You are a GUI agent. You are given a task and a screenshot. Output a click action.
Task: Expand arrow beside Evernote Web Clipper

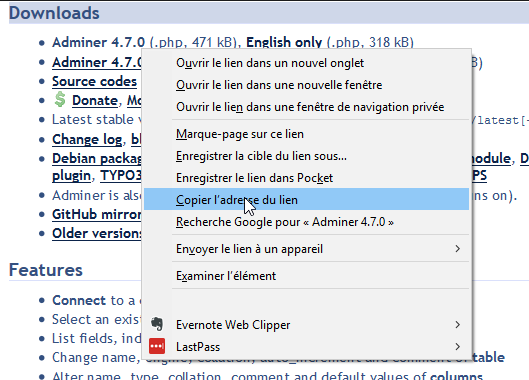point(457,325)
